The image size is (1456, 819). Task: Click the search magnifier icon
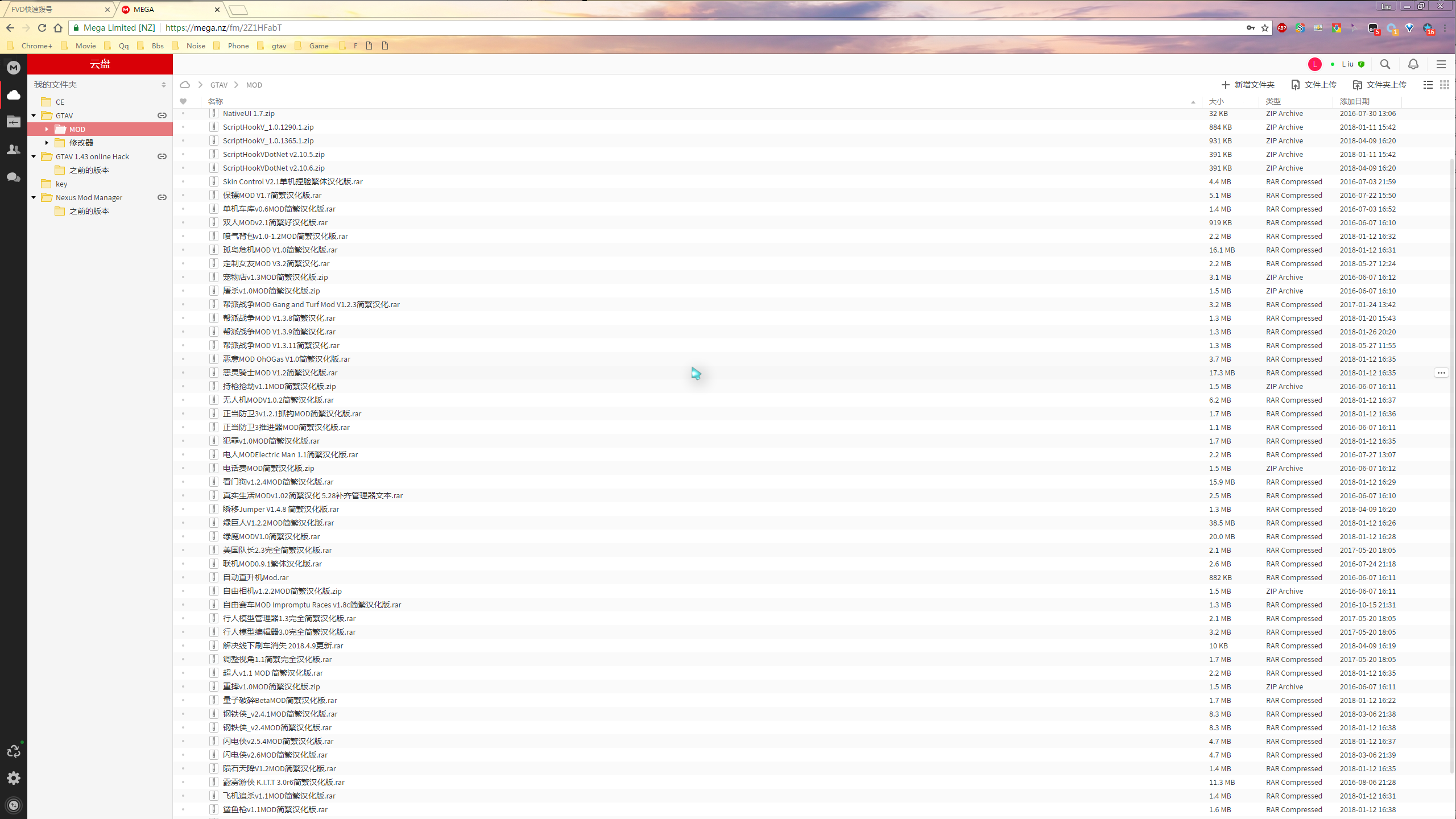tap(1385, 64)
